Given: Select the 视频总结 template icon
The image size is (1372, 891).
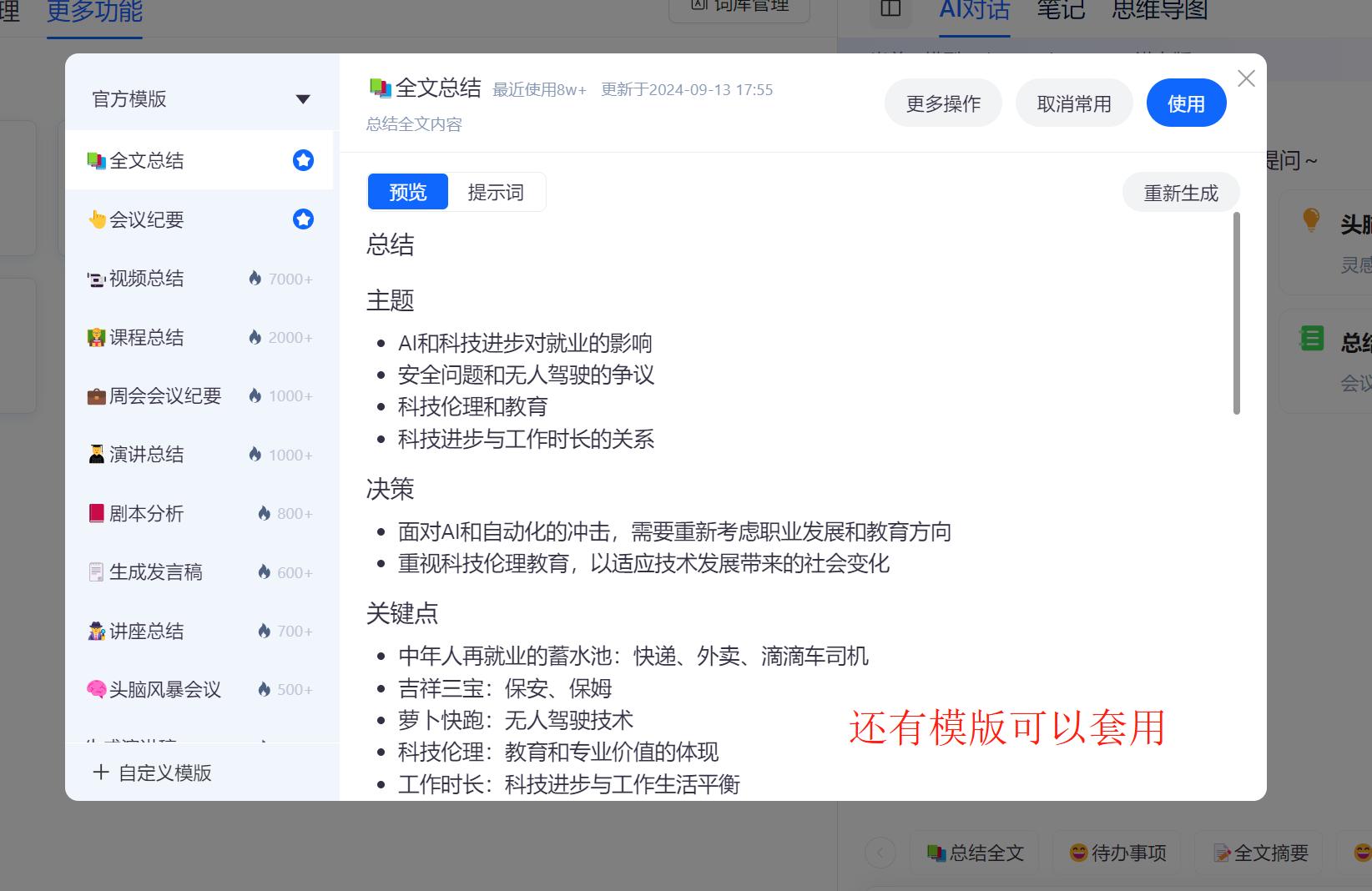Looking at the screenshot, I should pos(96,279).
